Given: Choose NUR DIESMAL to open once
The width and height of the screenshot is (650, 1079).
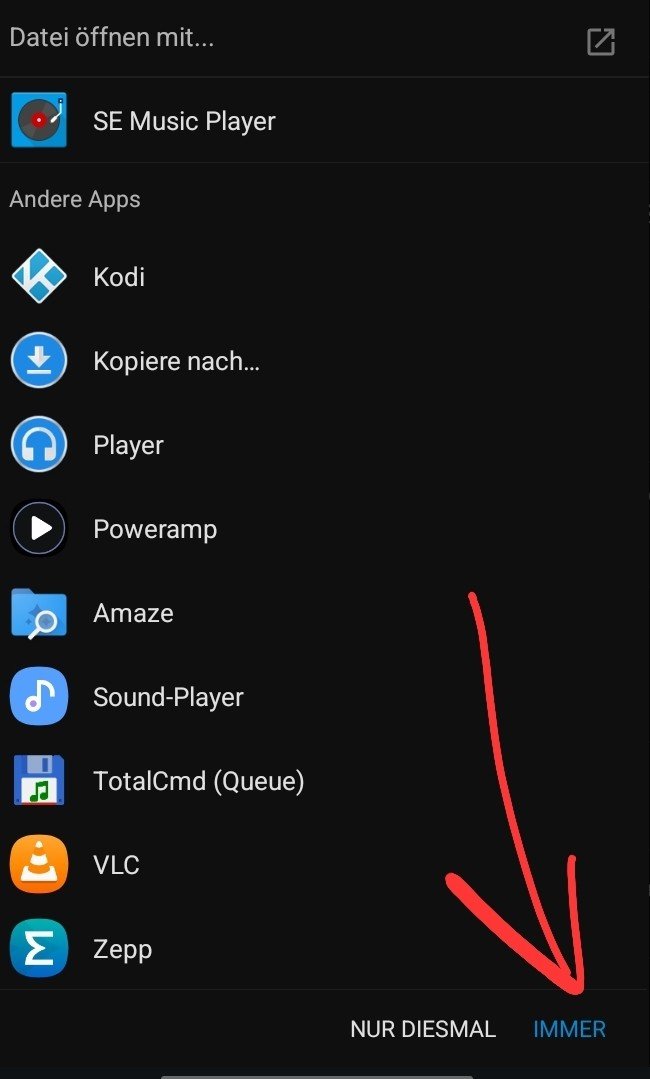Looking at the screenshot, I should click(423, 1029).
